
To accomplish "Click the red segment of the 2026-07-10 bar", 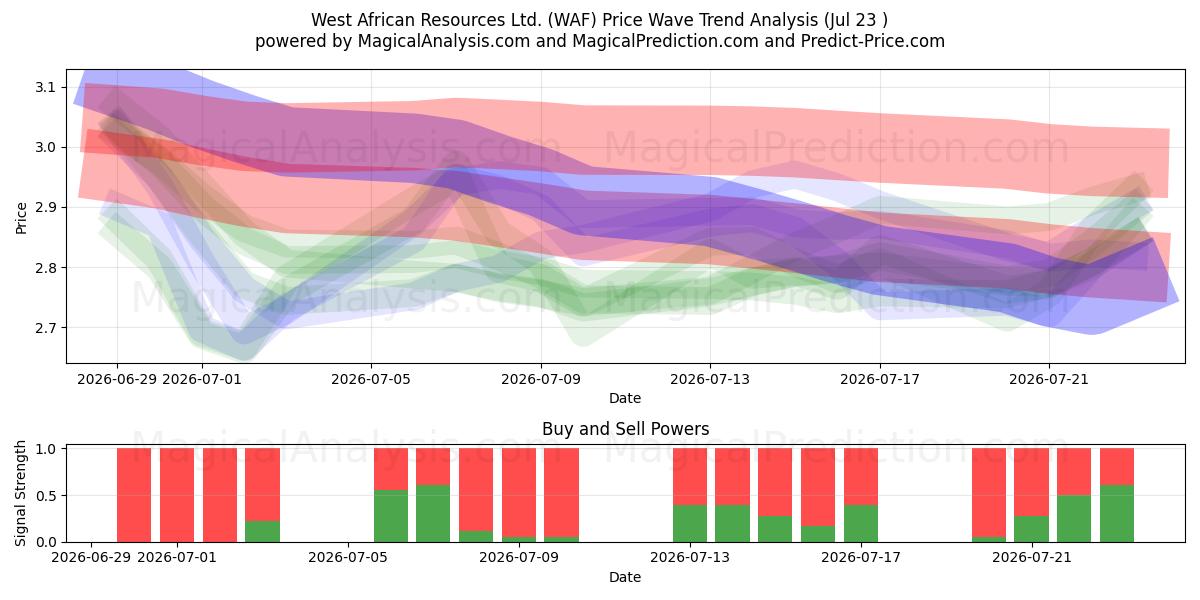I will [x=561, y=492].
